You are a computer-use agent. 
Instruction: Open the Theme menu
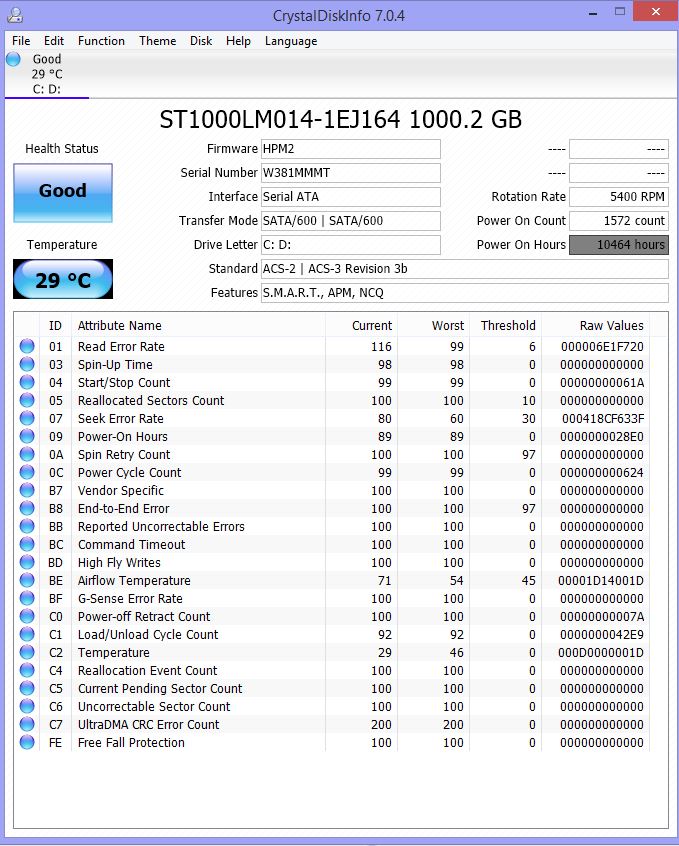(x=158, y=41)
